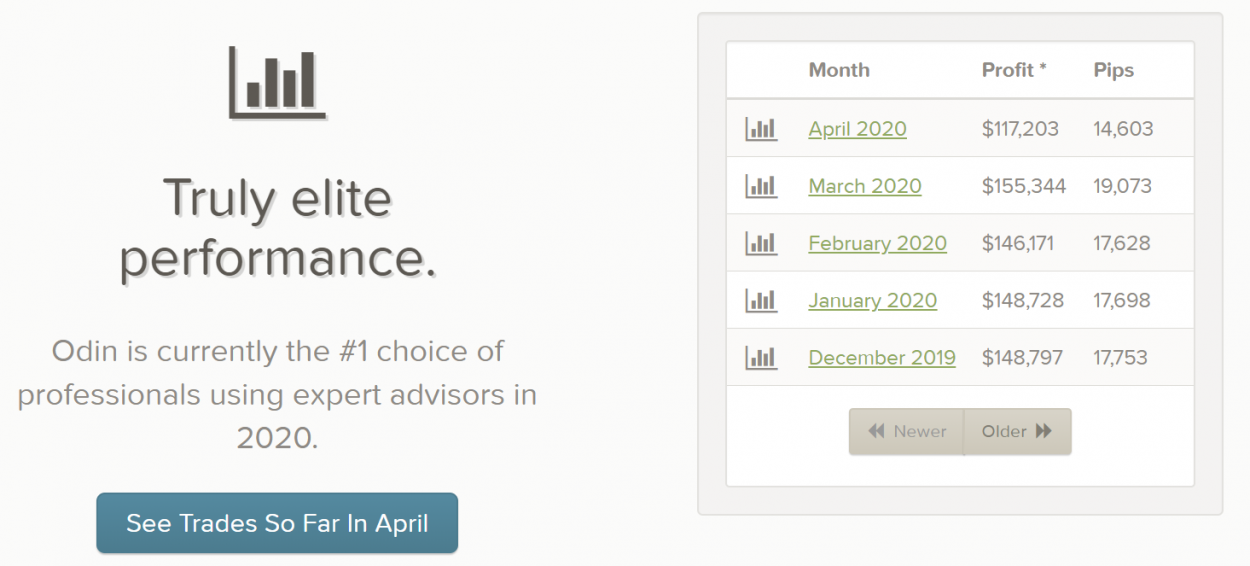
Task: Go to Older months in table
Action: [1017, 431]
